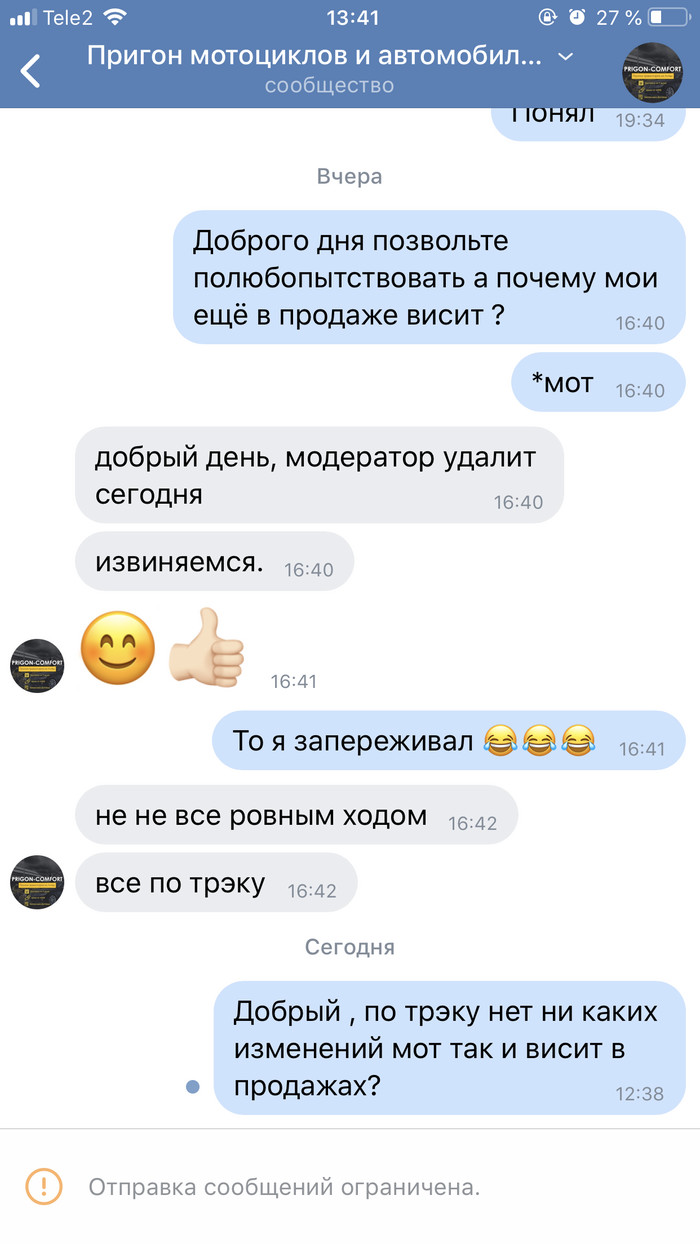Tap sender avatar beside все по трэку
This screenshot has width=700, height=1244.
[x=37, y=882]
